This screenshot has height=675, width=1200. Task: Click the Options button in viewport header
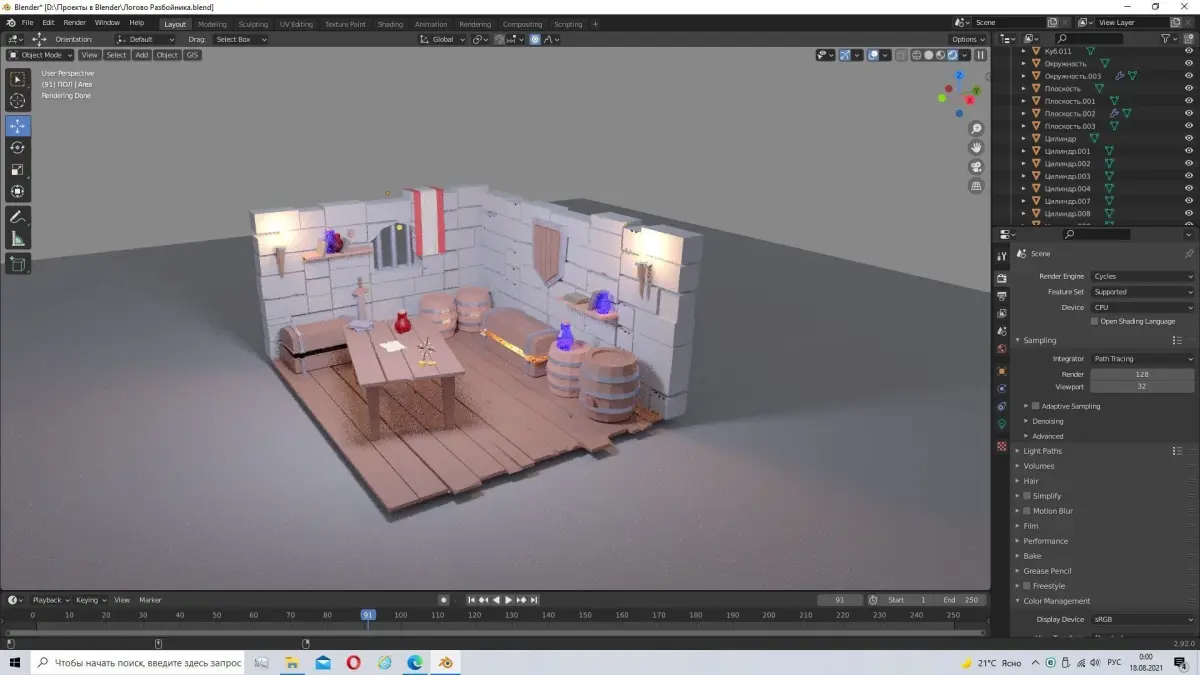(968, 39)
